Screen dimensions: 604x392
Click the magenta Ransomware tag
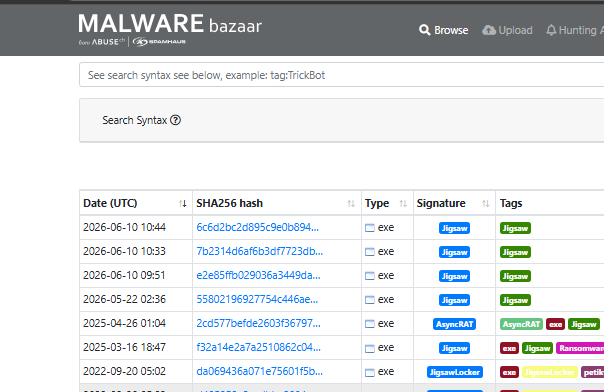(580, 348)
